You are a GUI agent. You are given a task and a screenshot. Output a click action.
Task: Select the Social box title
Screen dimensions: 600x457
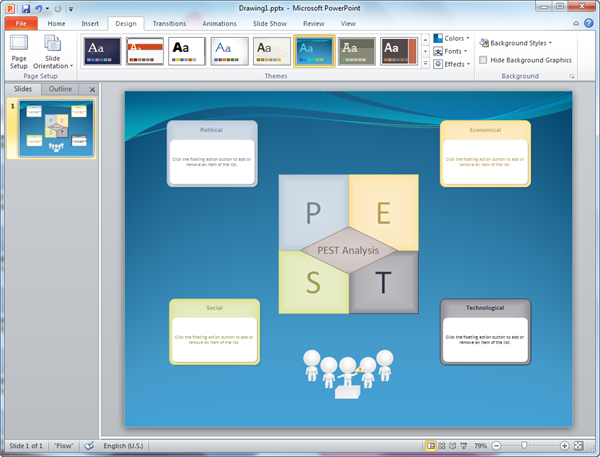214,308
